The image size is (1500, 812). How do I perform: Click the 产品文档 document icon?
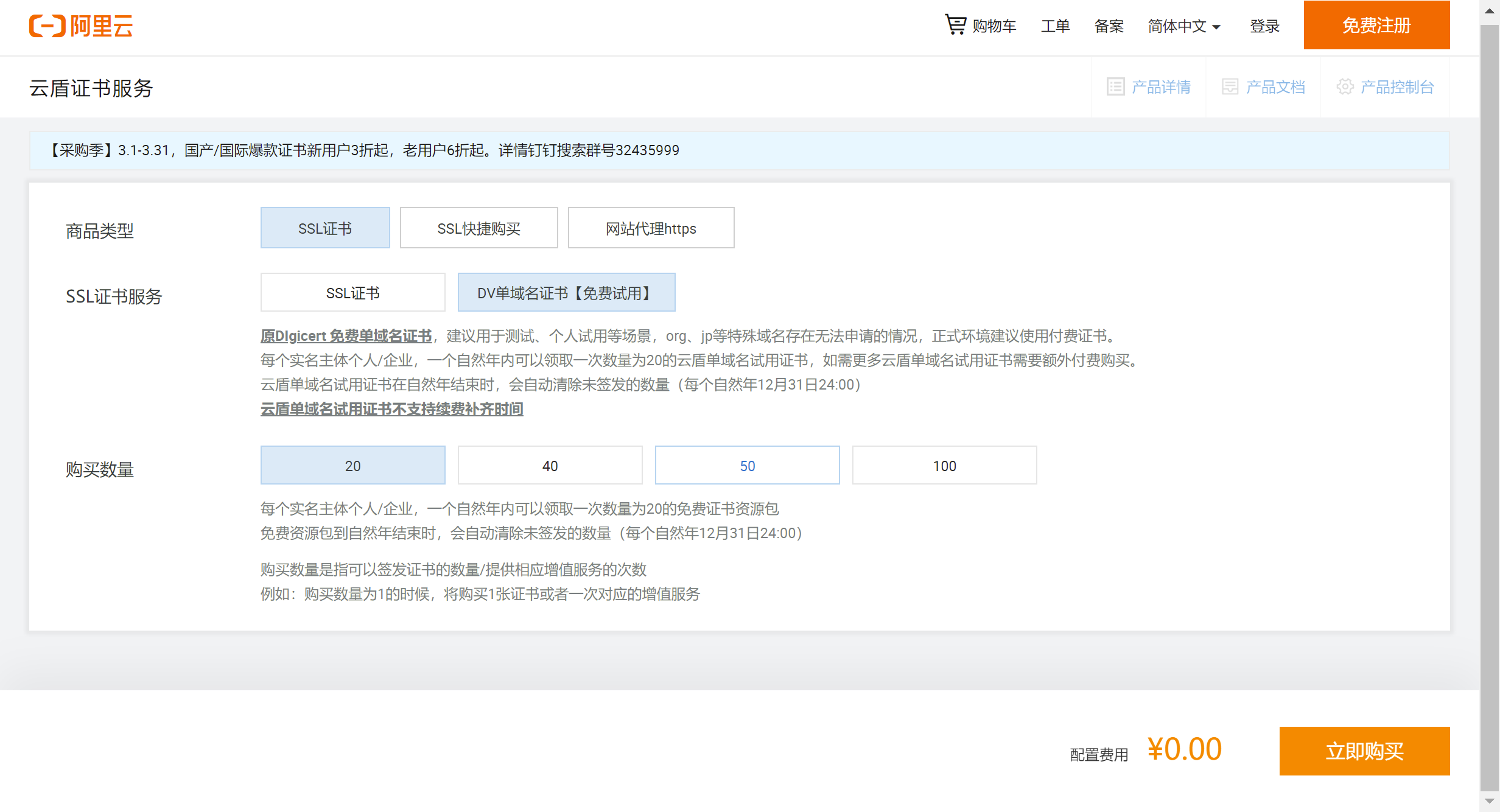pyautogui.click(x=1230, y=86)
